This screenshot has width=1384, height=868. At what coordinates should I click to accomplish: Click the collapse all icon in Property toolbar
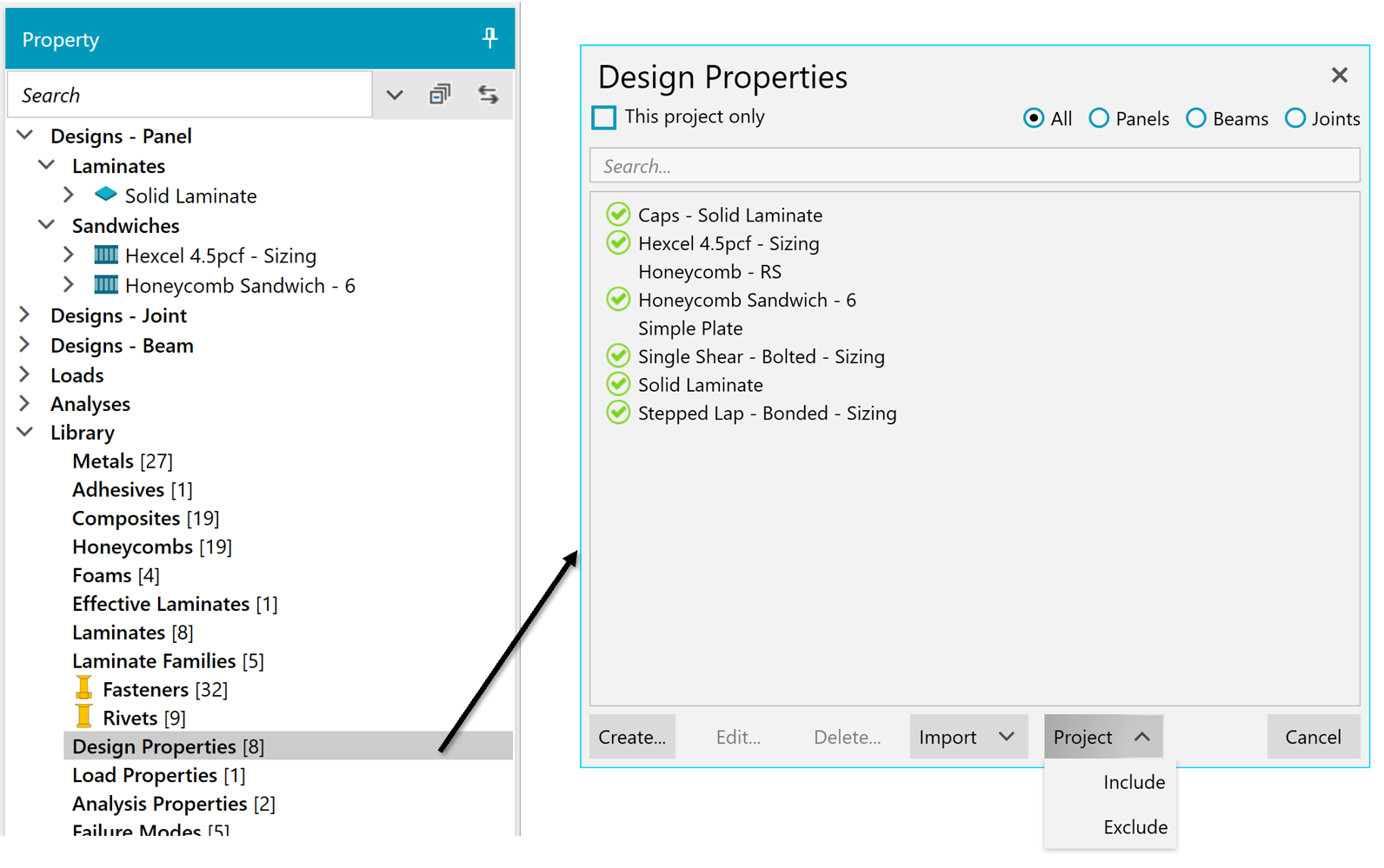coord(440,95)
